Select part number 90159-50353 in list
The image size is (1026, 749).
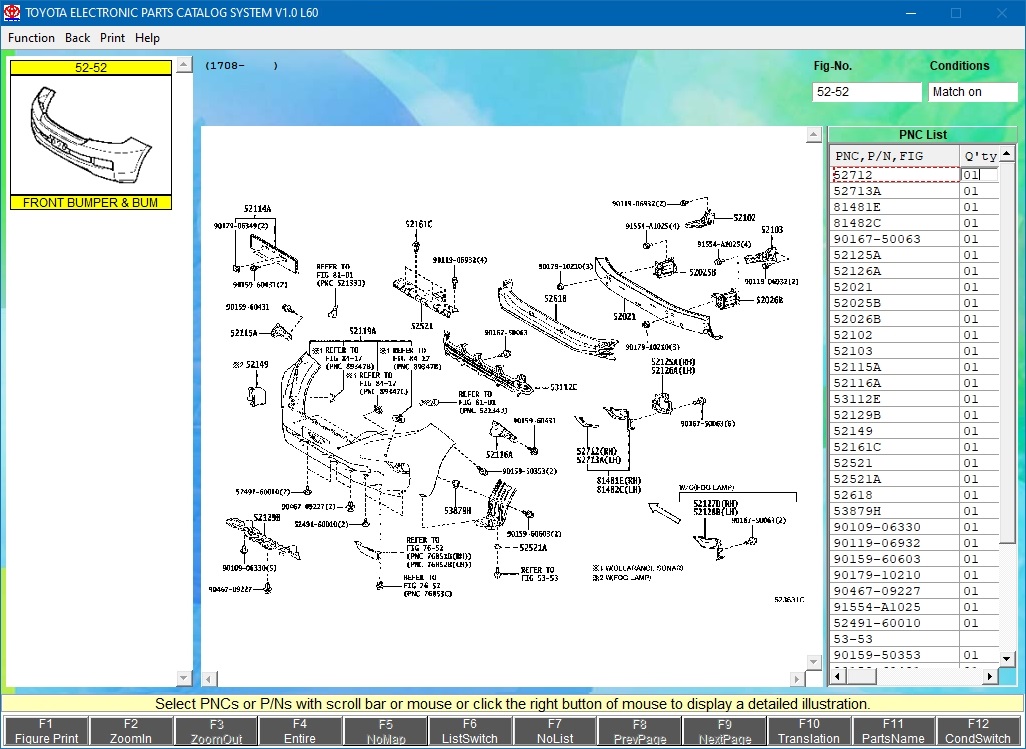pyautogui.click(x=895, y=655)
